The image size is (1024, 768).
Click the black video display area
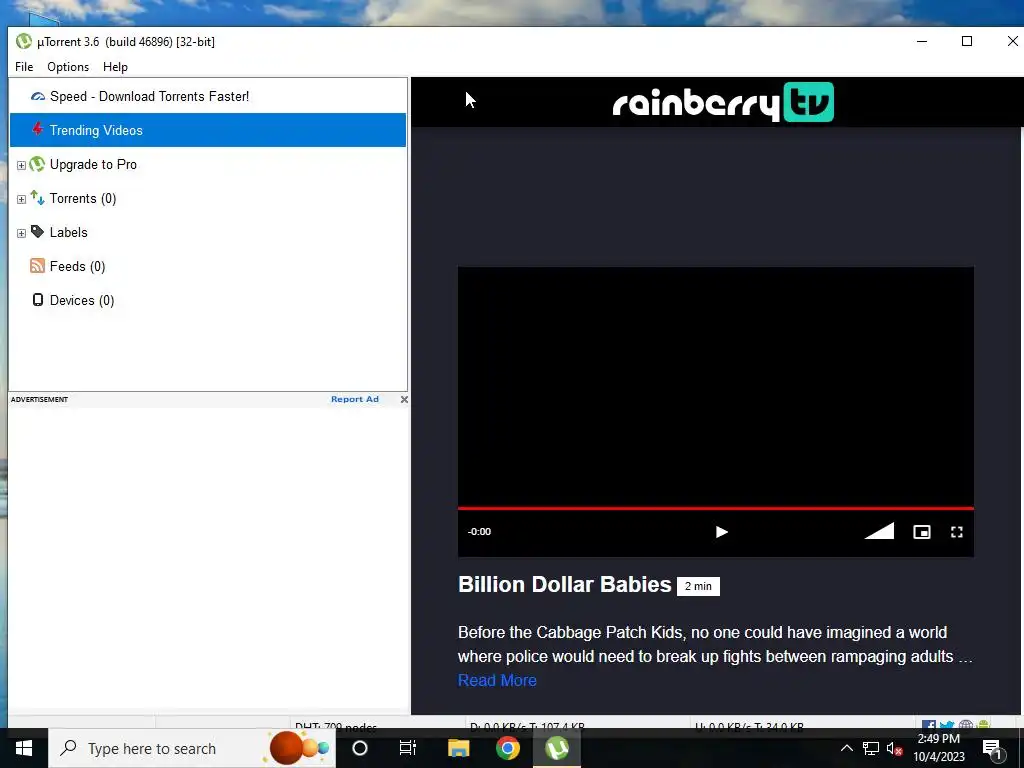716,385
